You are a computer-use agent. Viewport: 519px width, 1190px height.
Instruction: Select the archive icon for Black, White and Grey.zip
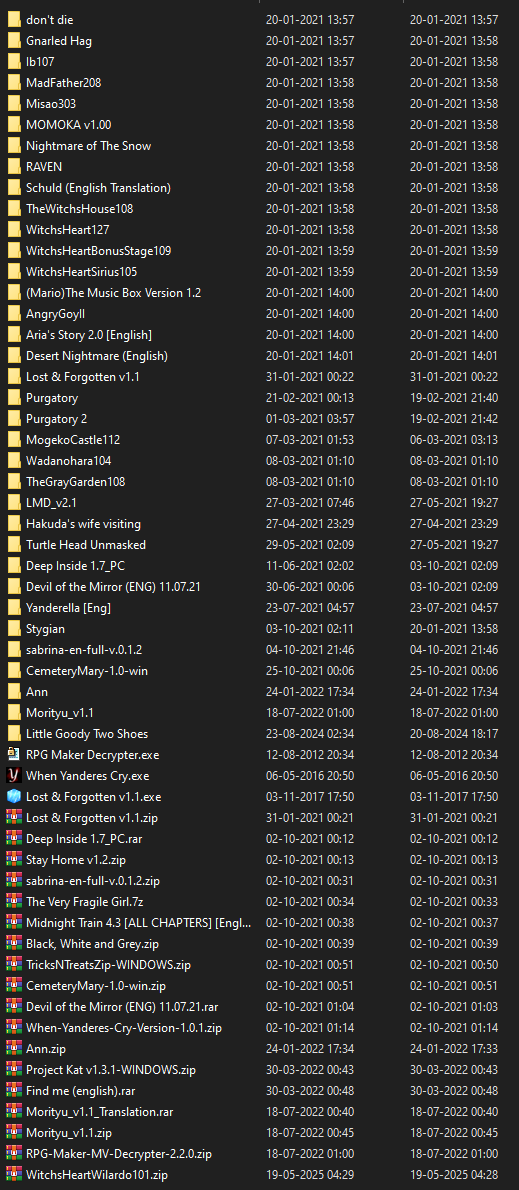point(14,943)
